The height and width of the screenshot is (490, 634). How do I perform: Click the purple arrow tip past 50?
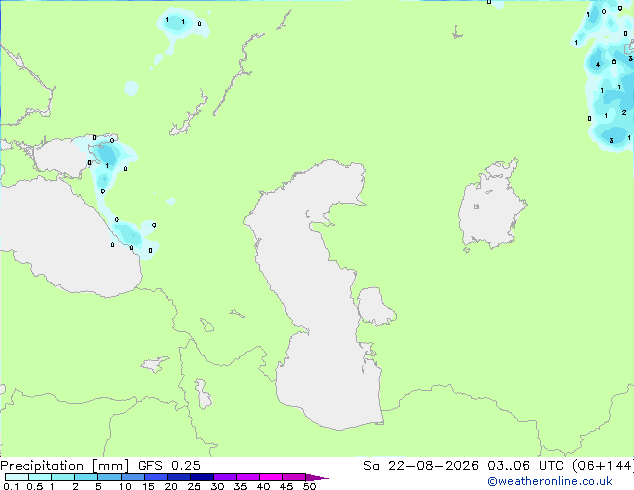click(317, 477)
